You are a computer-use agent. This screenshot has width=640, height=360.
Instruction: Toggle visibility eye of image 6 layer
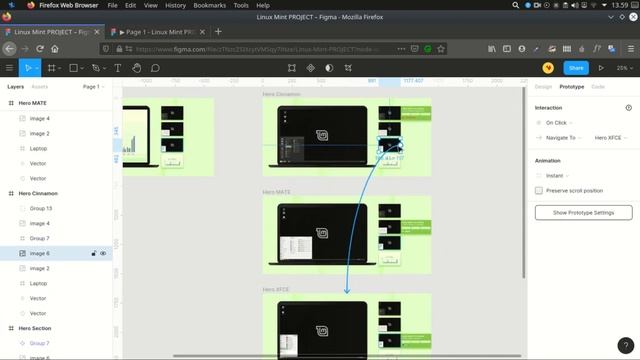tap(103, 253)
